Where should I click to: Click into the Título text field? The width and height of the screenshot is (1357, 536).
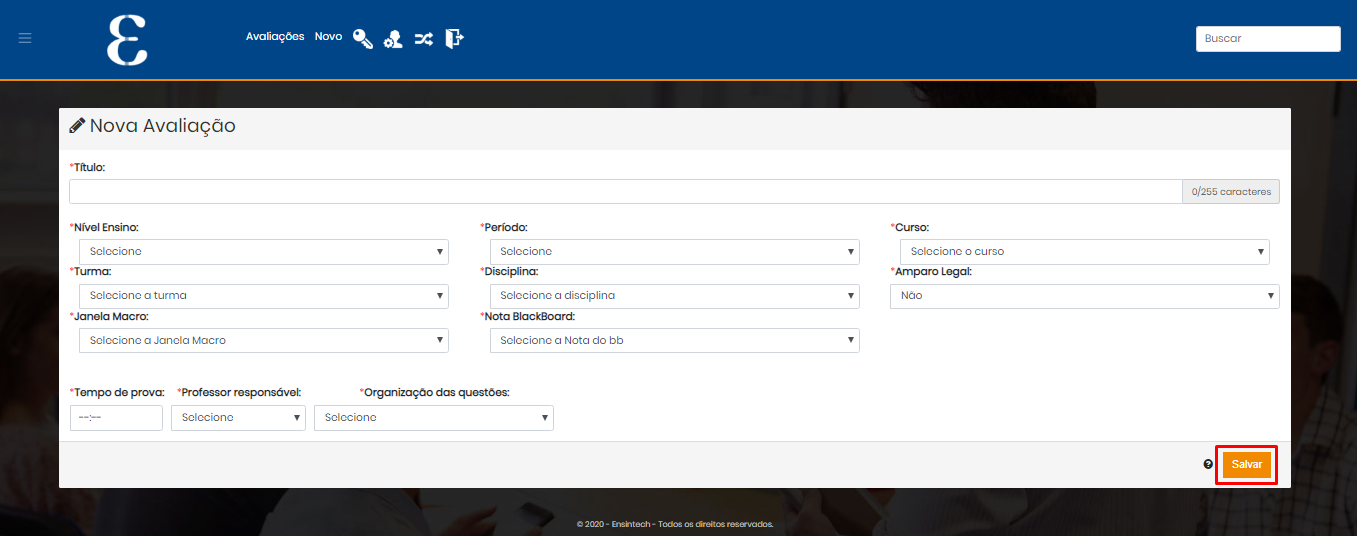(x=625, y=191)
